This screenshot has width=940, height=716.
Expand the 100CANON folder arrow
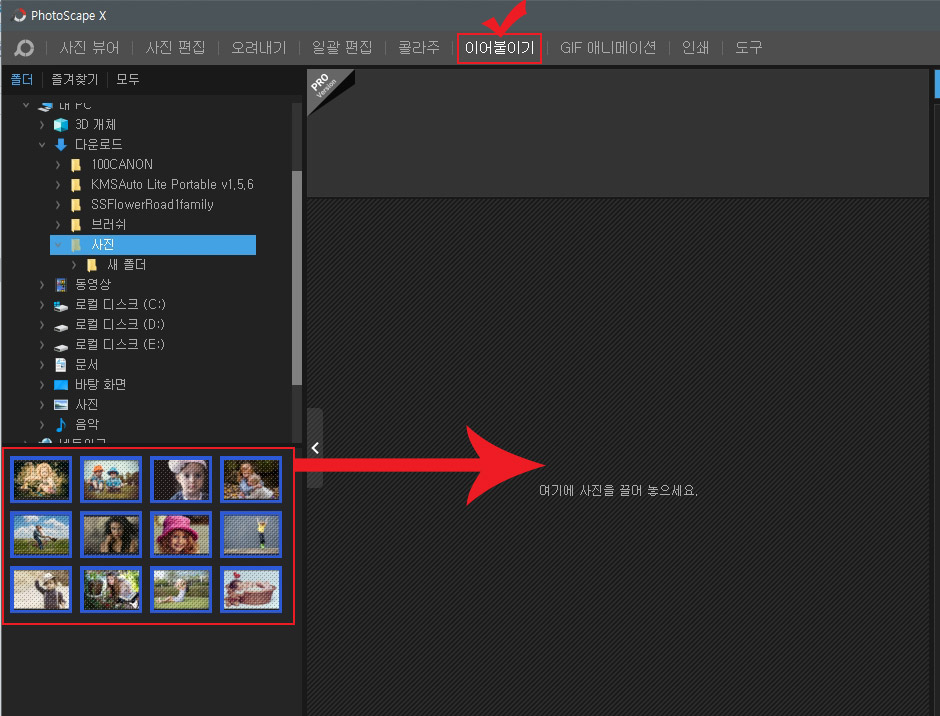(x=58, y=164)
